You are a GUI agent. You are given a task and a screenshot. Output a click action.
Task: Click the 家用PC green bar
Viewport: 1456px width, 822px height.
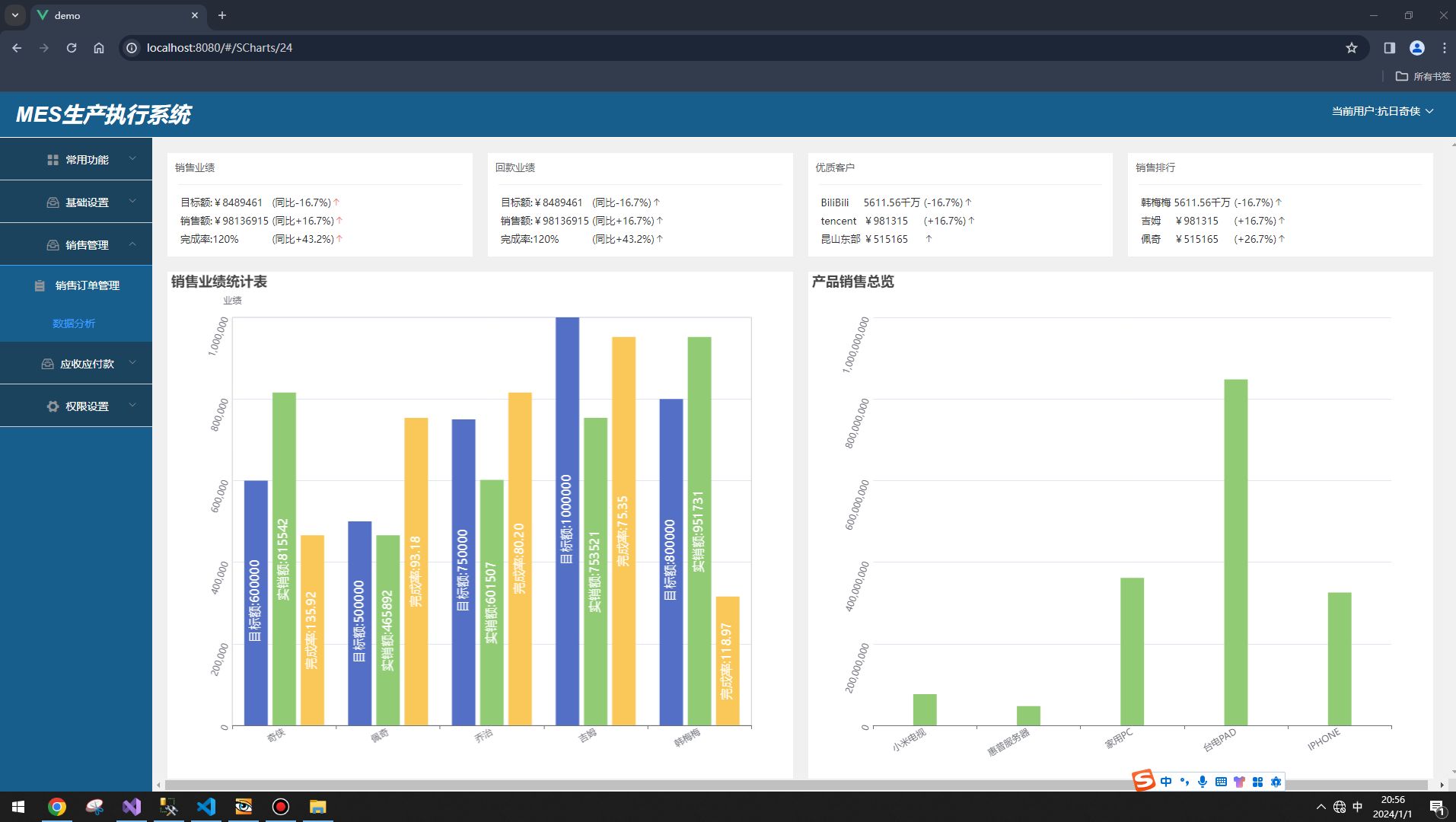(1132, 652)
